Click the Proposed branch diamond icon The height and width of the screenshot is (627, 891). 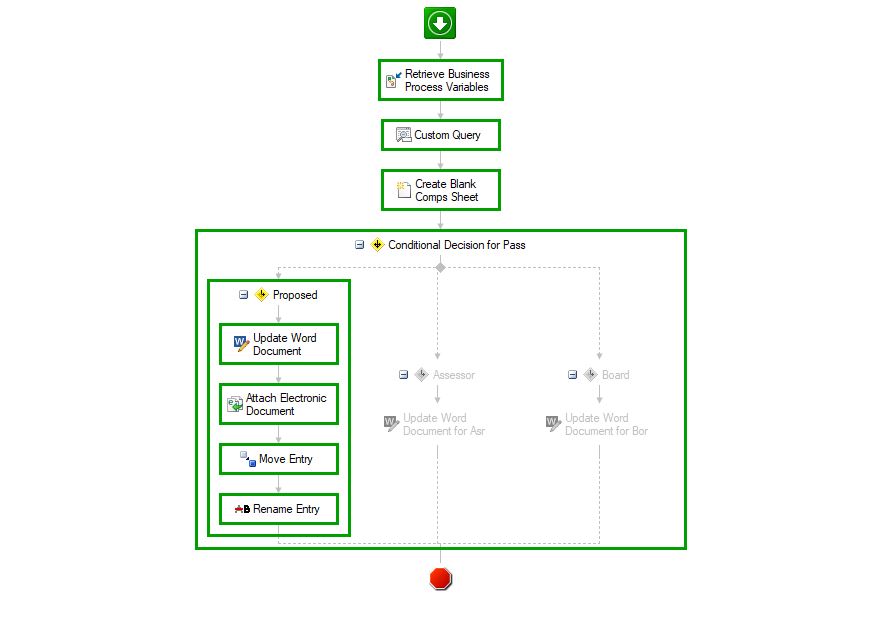point(261,294)
